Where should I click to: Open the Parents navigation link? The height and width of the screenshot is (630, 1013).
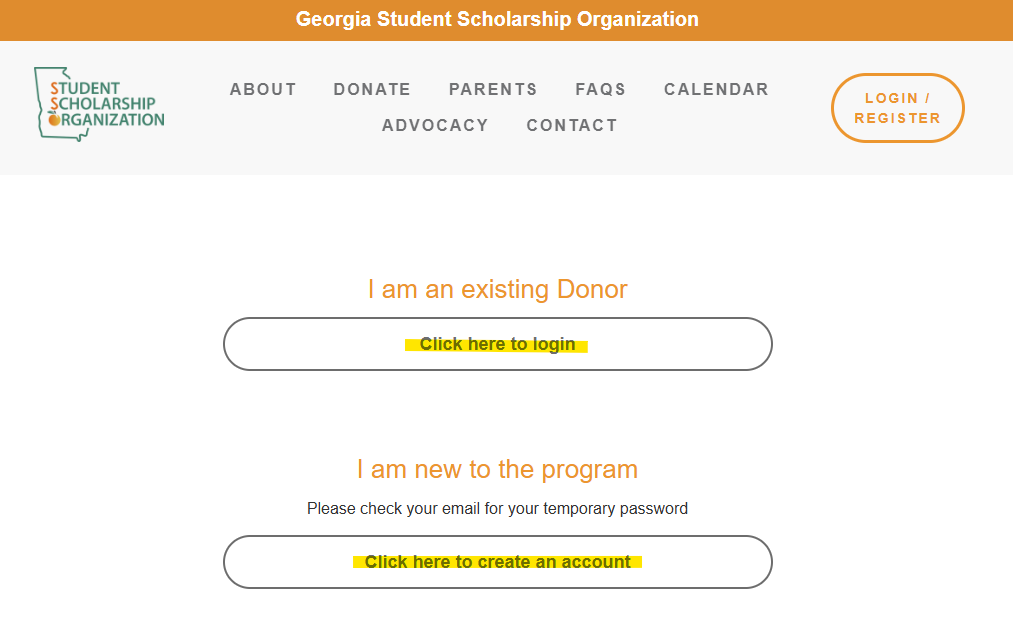pyautogui.click(x=493, y=89)
